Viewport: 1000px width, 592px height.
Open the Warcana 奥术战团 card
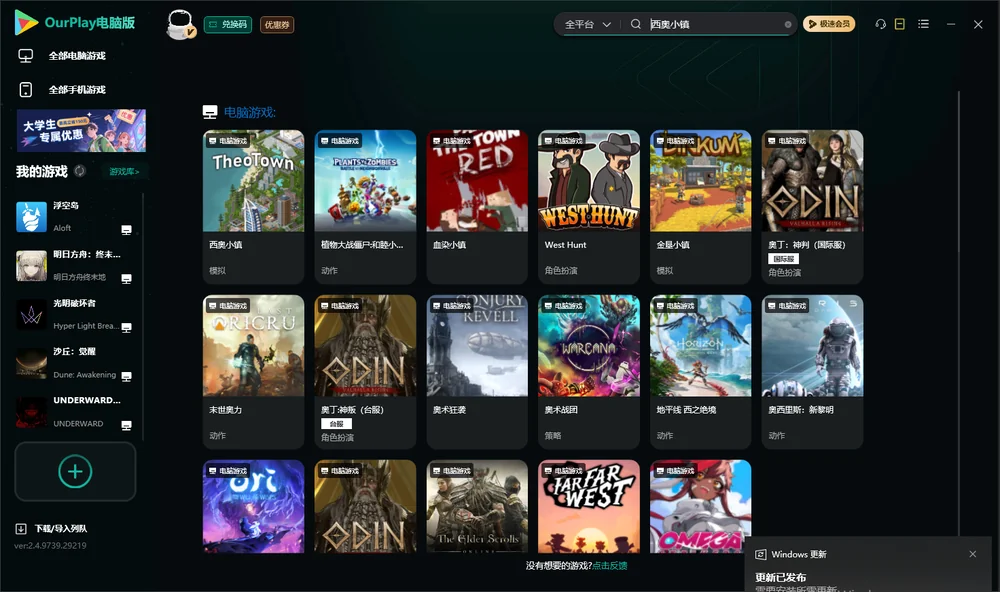[x=589, y=372]
